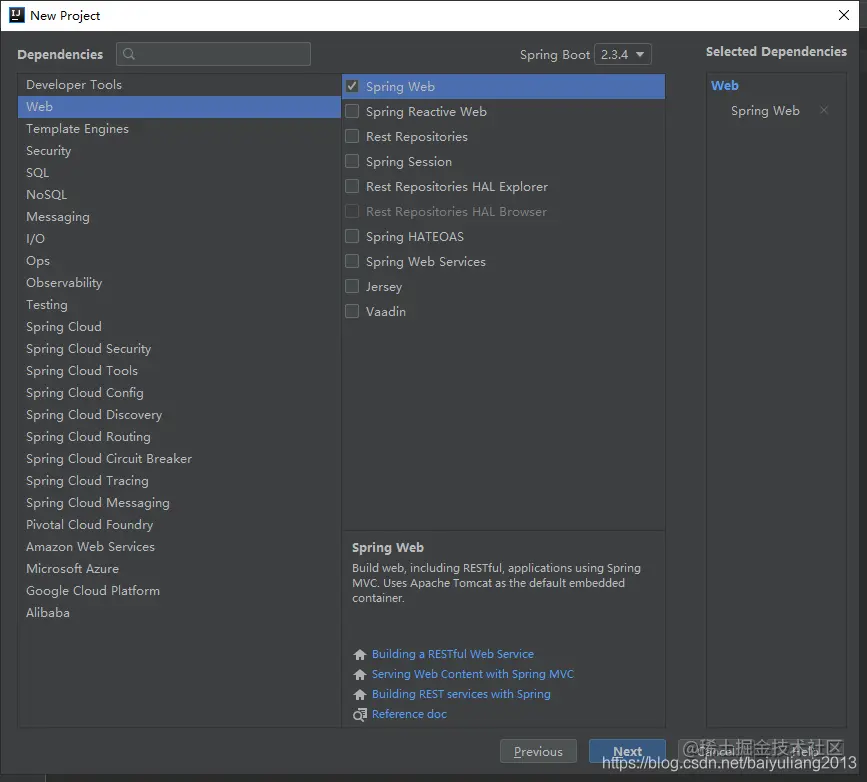Select Spring Cloud Tools
The image size is (867, 782).
(179, 371)
